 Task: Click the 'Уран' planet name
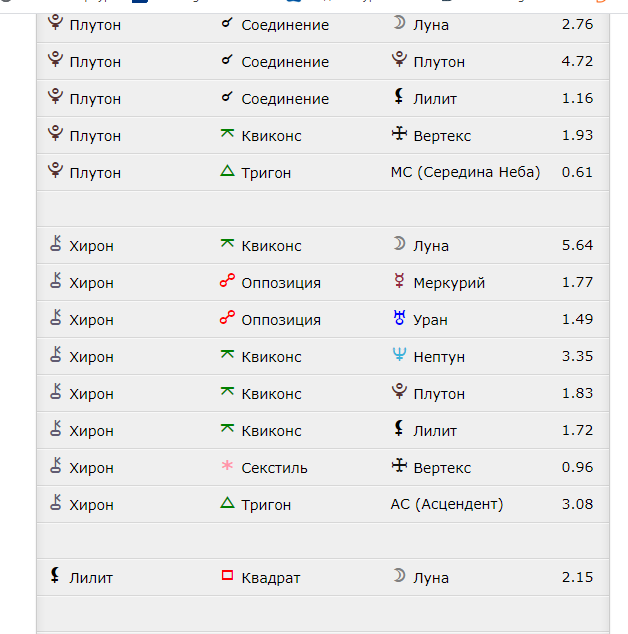(430, 320)
